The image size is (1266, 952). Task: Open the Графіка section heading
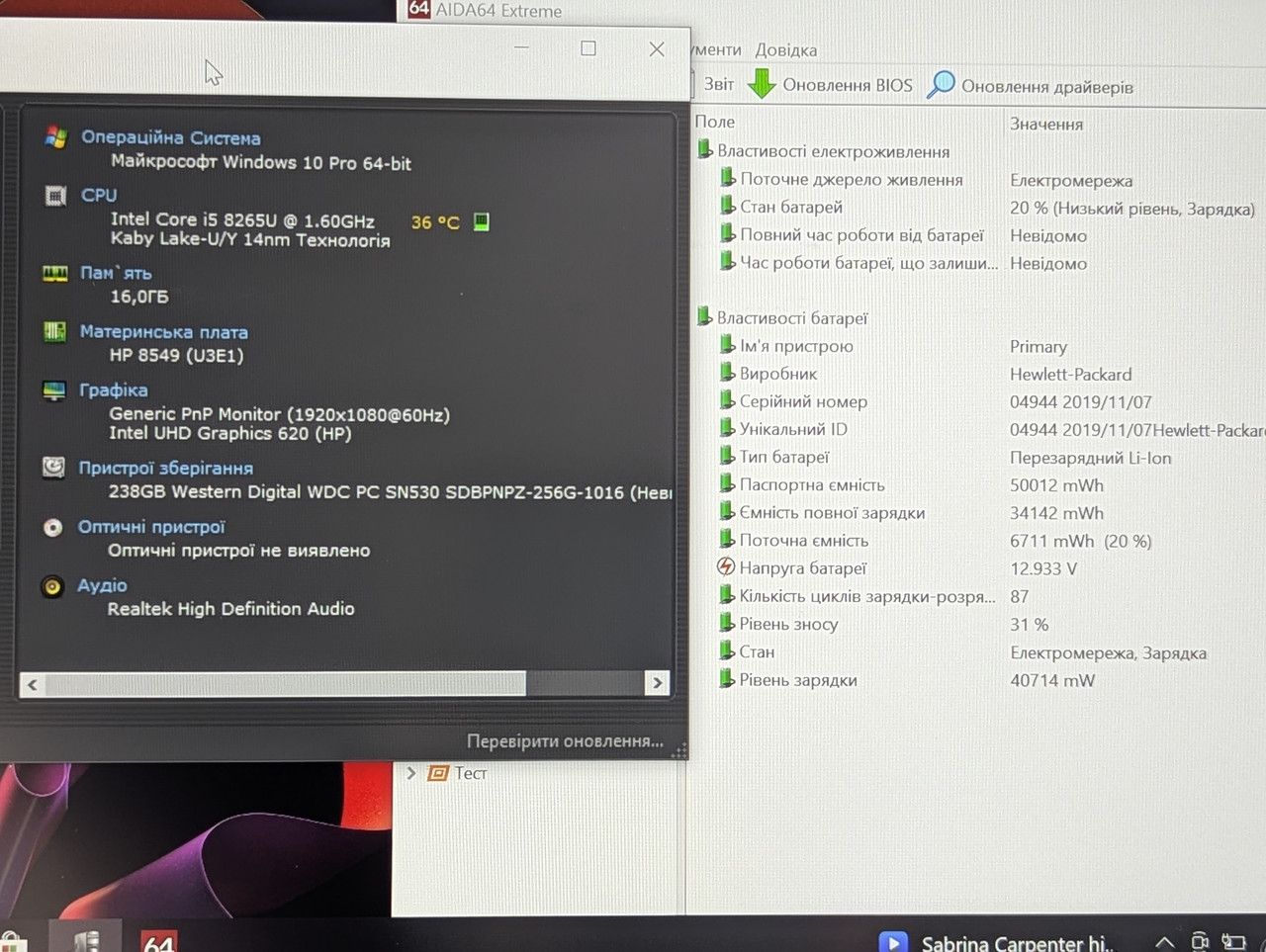[114, 390]
